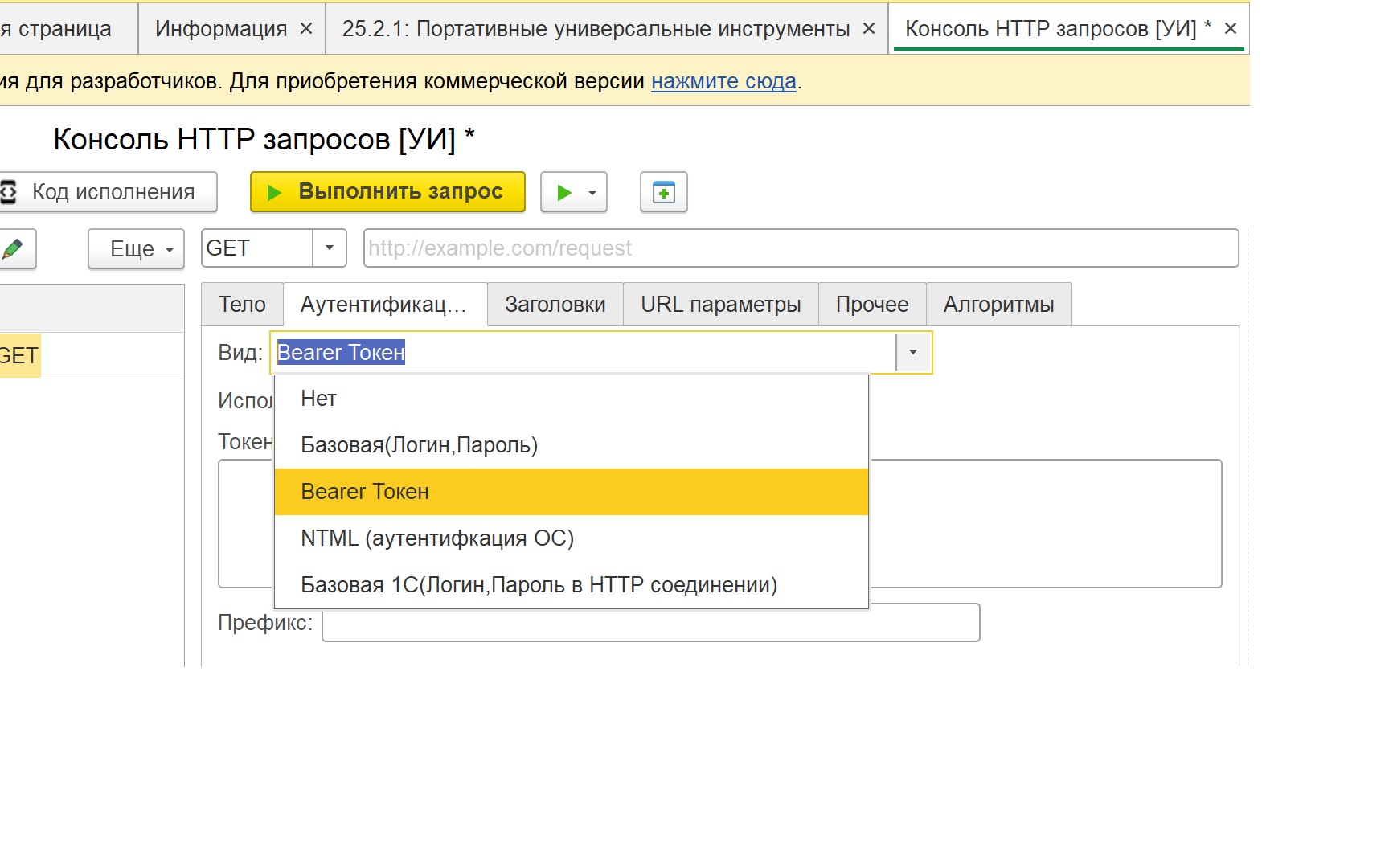Close the Консоль HTTP запросов tab
The height and width of the screenshot is (868, 1389).
click(x=1231, y=29)
